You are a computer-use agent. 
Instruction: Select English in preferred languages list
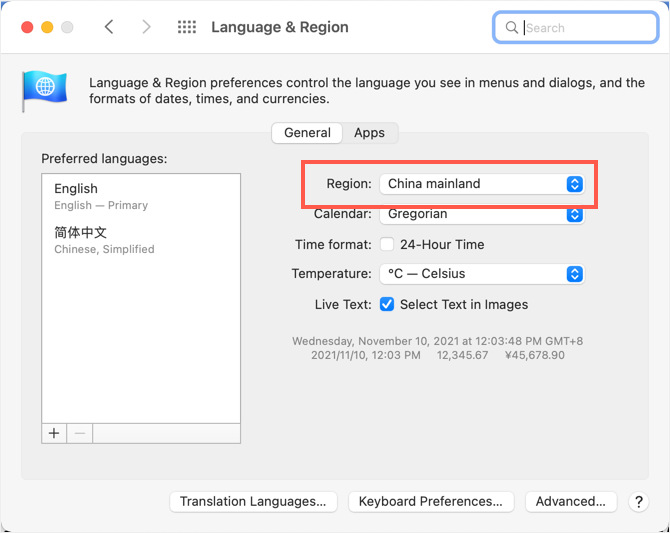(x=140, y=196)
